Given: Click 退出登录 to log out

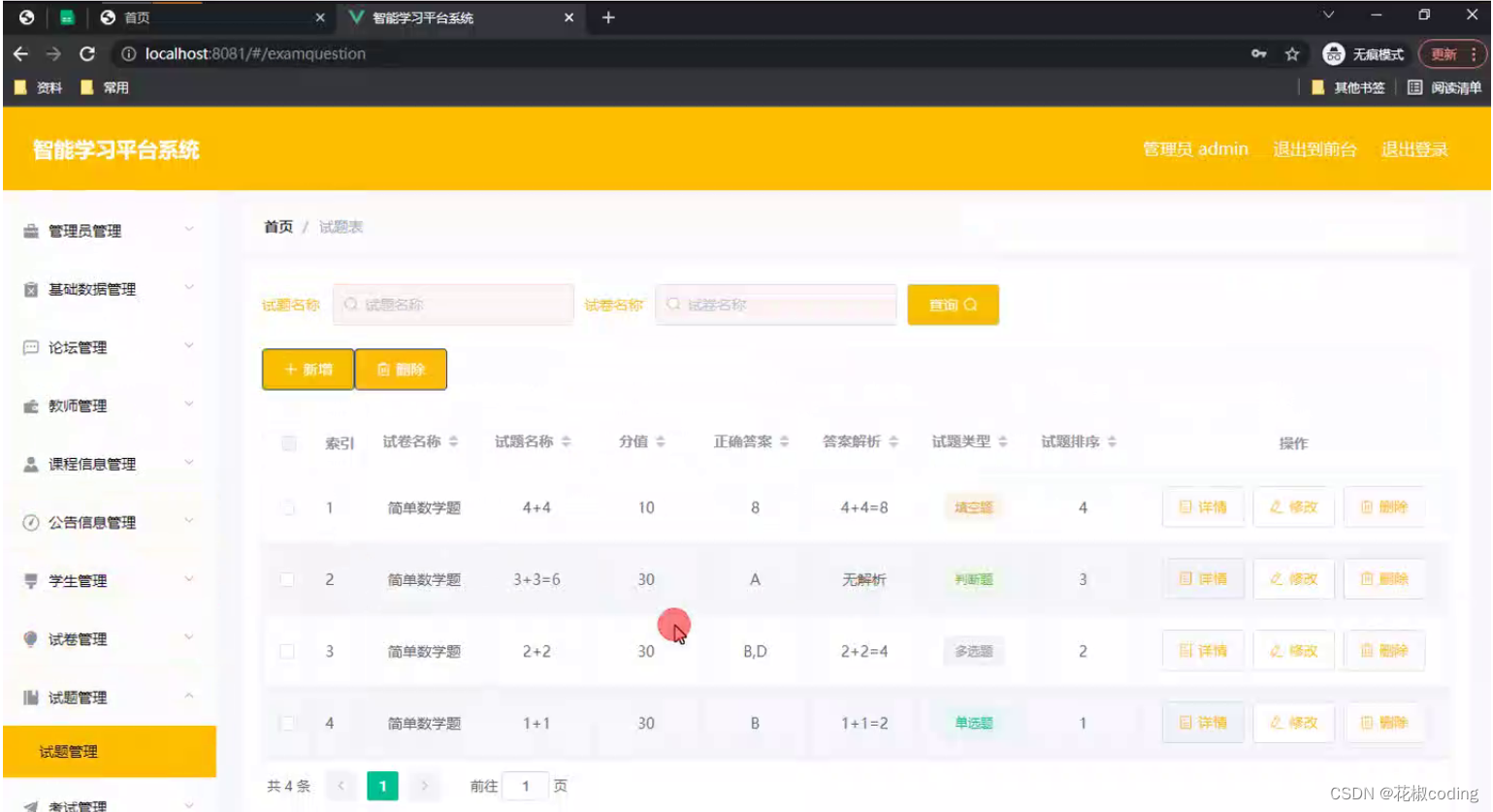Looking at the screenshot, I should pyautogui.click(x=1413, y=148).
